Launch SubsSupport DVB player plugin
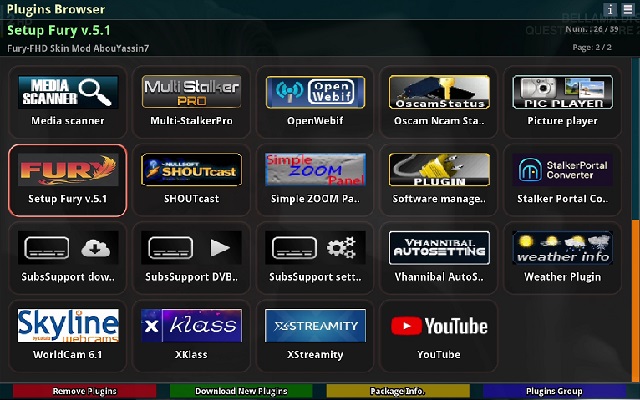This screenshot has width=640, height=400. [191, 258]
